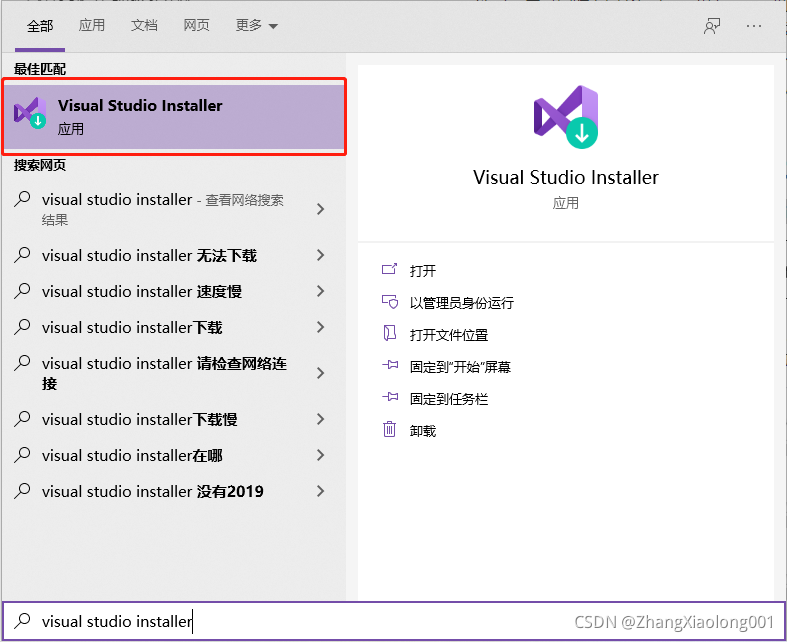The width and height of the screenshot is (787, 642).
Task: Click the 卸载 trash bin icon
Action: point(389,429)
